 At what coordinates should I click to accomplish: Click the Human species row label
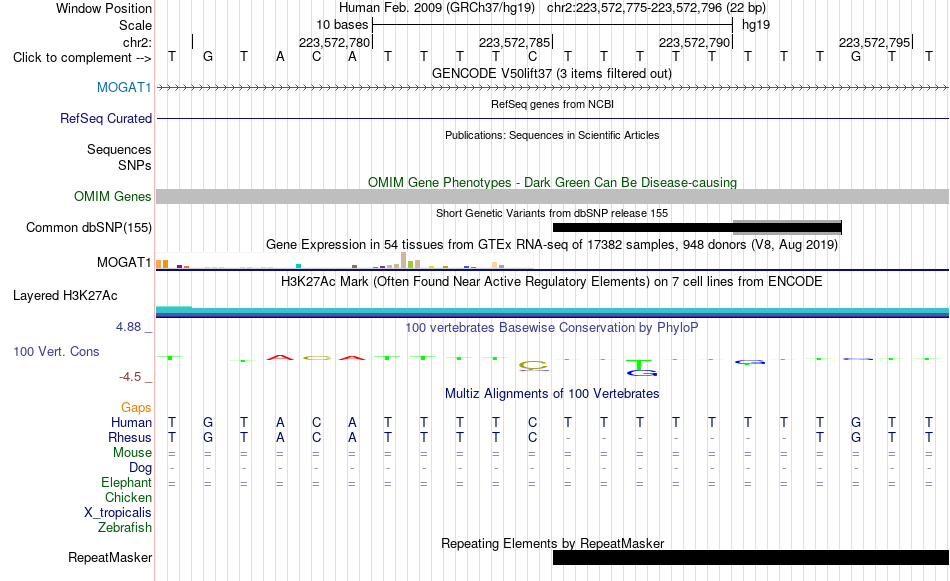coord(131,422)
